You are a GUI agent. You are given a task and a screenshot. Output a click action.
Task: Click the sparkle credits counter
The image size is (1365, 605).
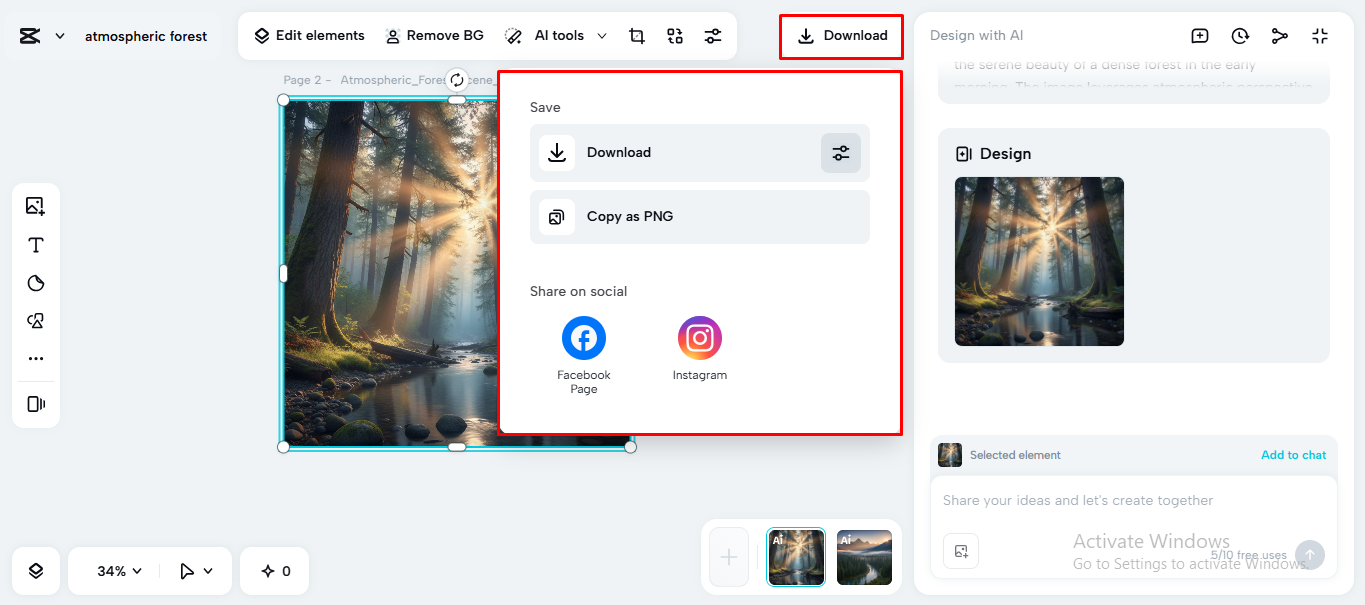click(275, 571)
